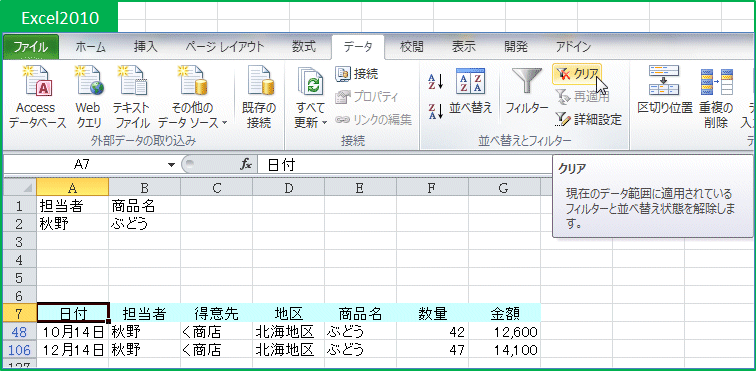Select column G header

pyautogui.click(x=504, y=188)
